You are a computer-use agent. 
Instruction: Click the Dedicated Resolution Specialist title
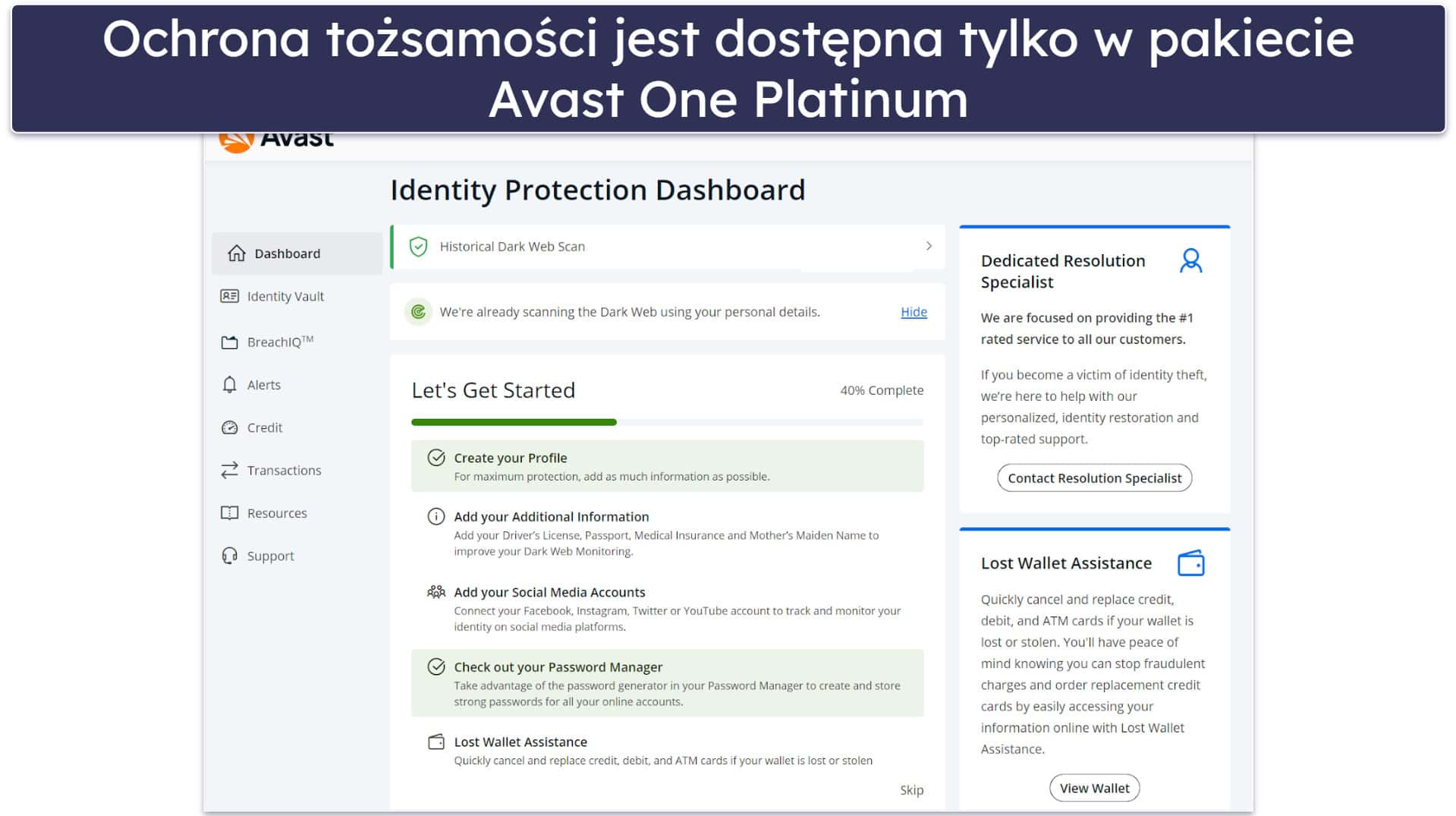click(x=1063, y=271)
